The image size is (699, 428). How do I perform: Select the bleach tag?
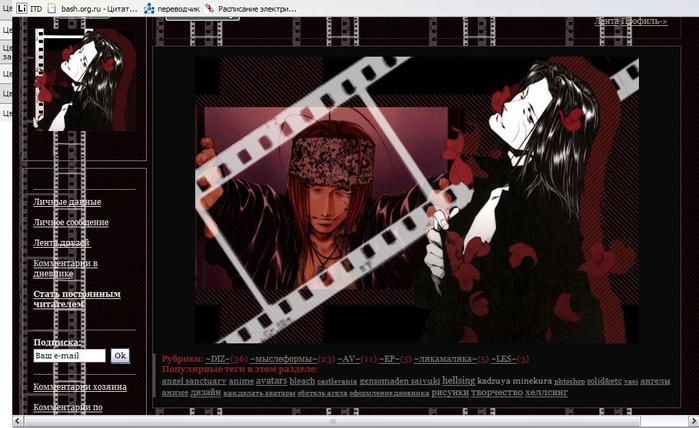click(x=302, y=381)
